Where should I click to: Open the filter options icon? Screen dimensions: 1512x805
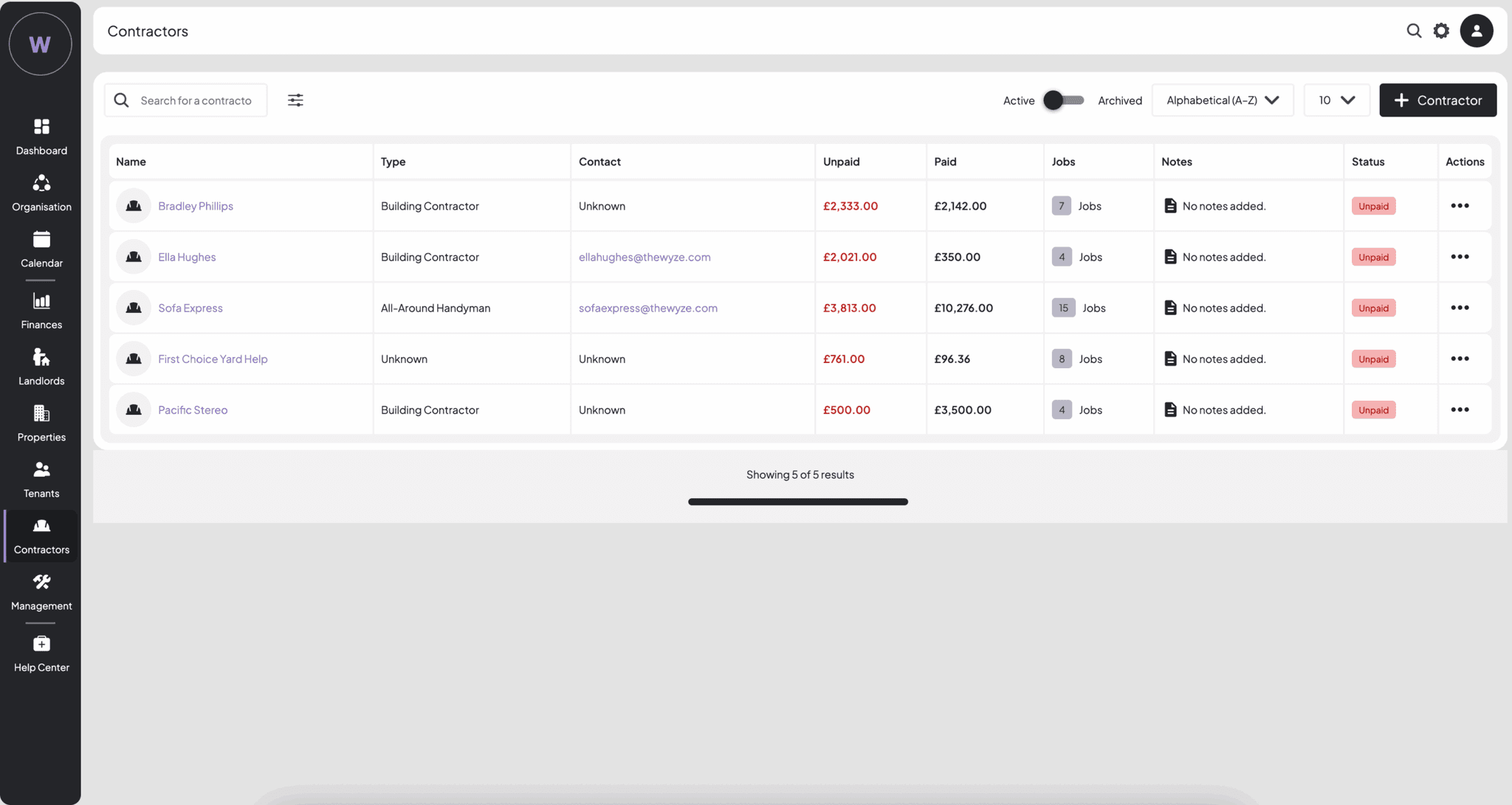295,100
